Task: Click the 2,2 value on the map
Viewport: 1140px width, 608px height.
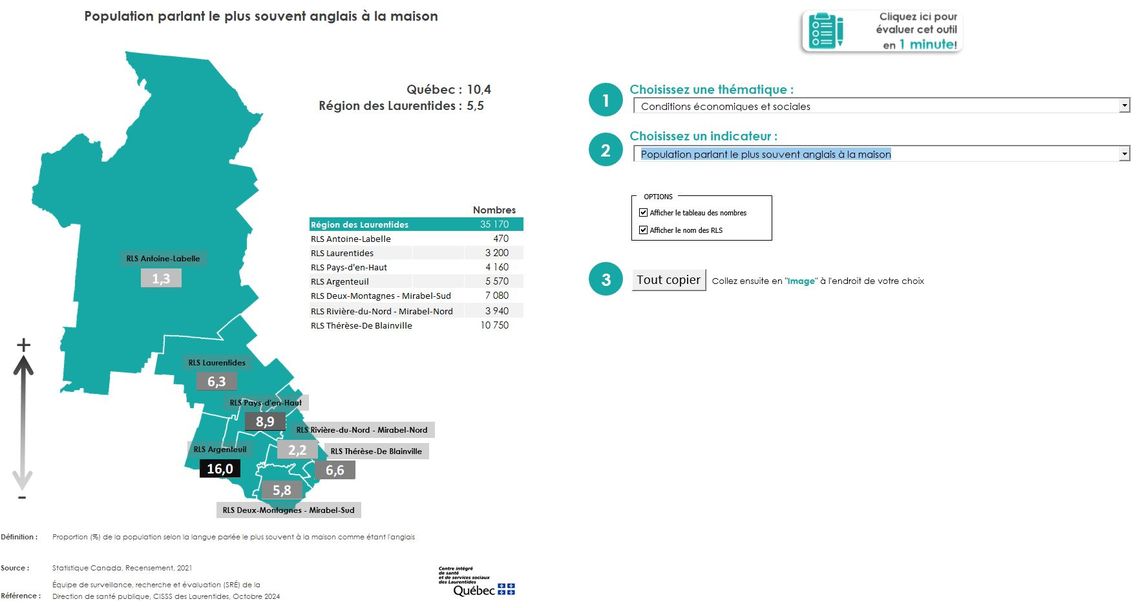Action: coord(297,450)
